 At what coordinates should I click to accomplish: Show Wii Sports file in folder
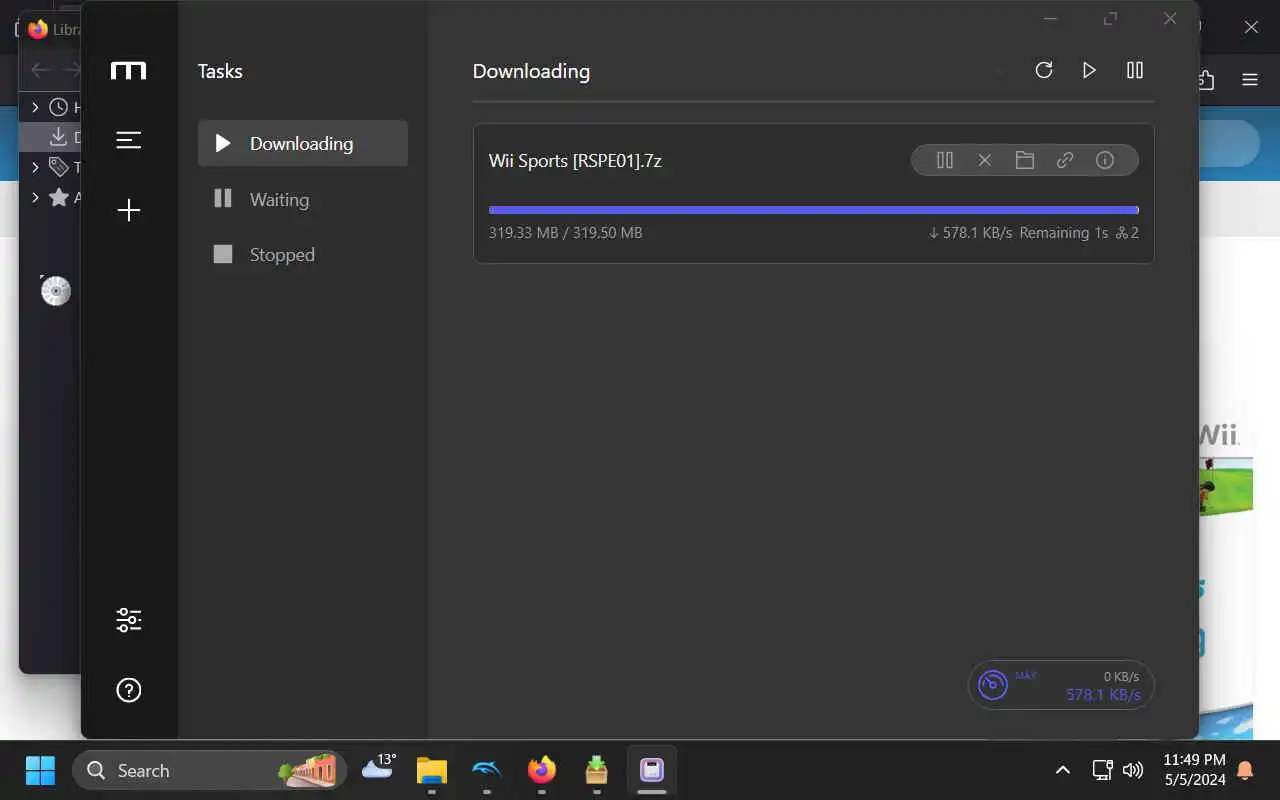click(x=1024, y=160)
